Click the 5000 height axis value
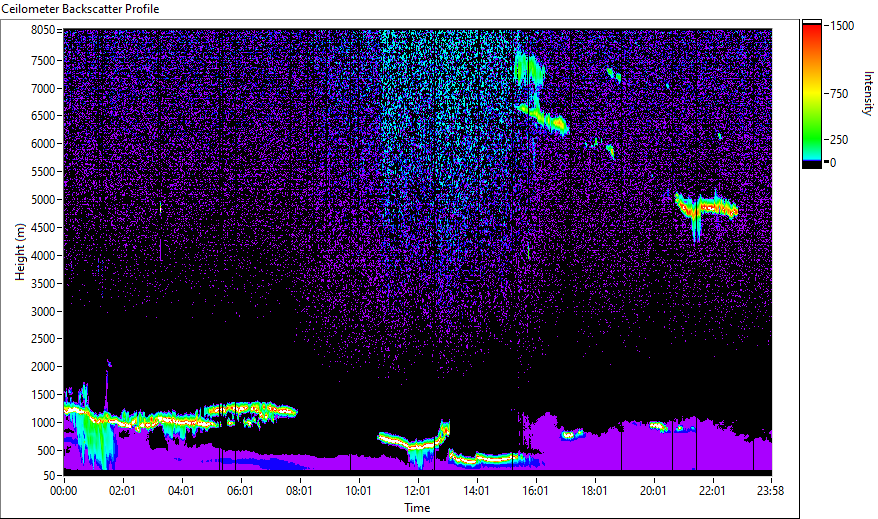878x519 pixels. click(43, 200)
